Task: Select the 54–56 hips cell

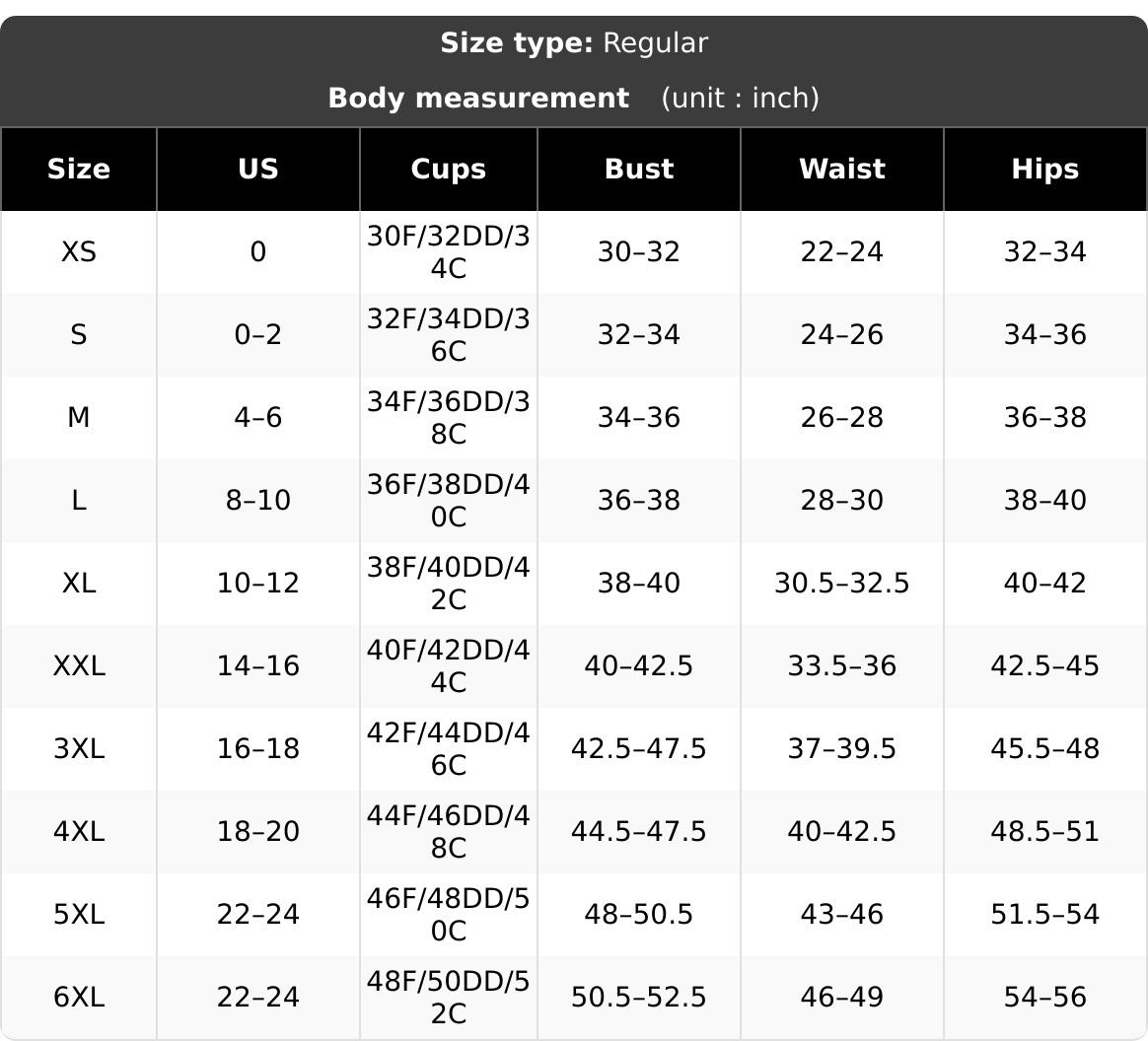Action: pos(1044,997)
